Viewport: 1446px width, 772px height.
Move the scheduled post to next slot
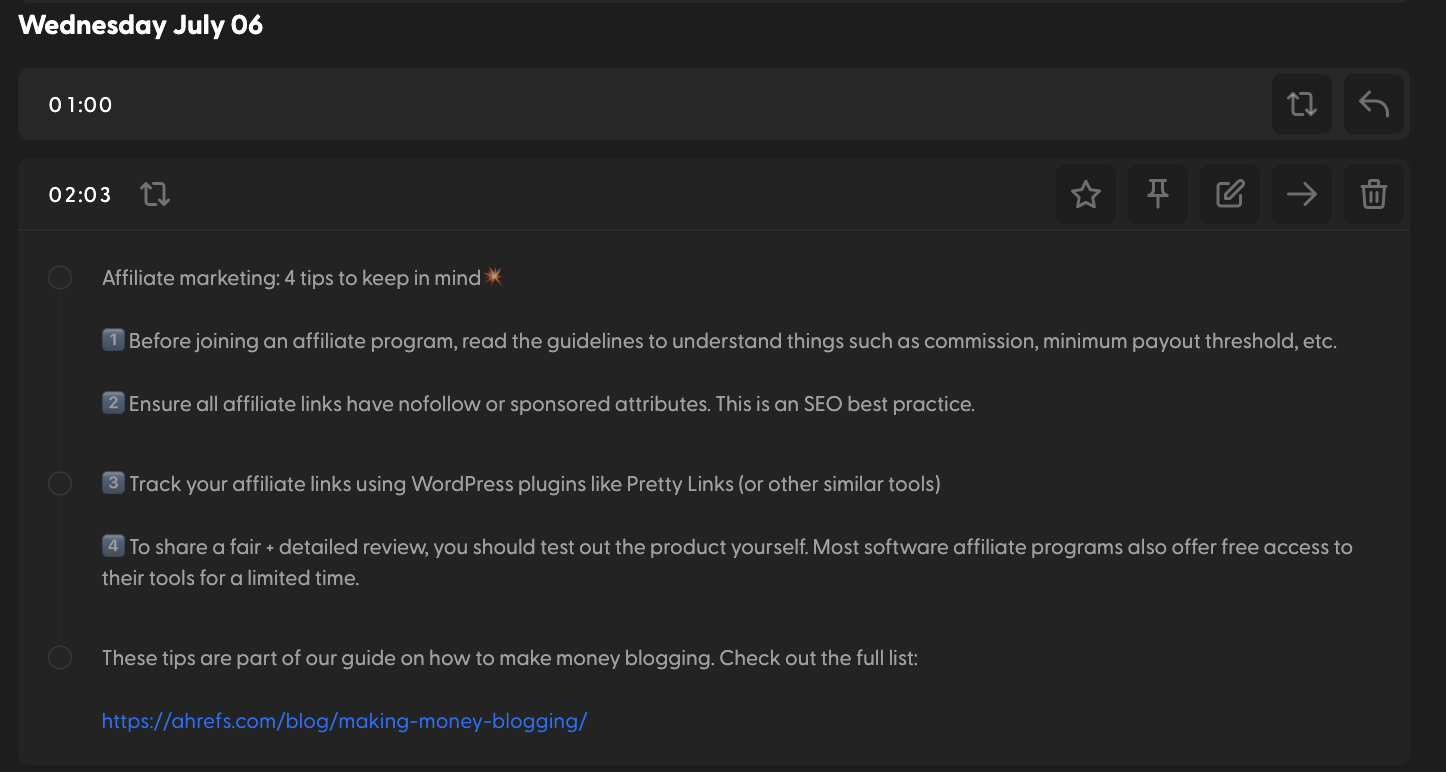[x=1301, y=193]
